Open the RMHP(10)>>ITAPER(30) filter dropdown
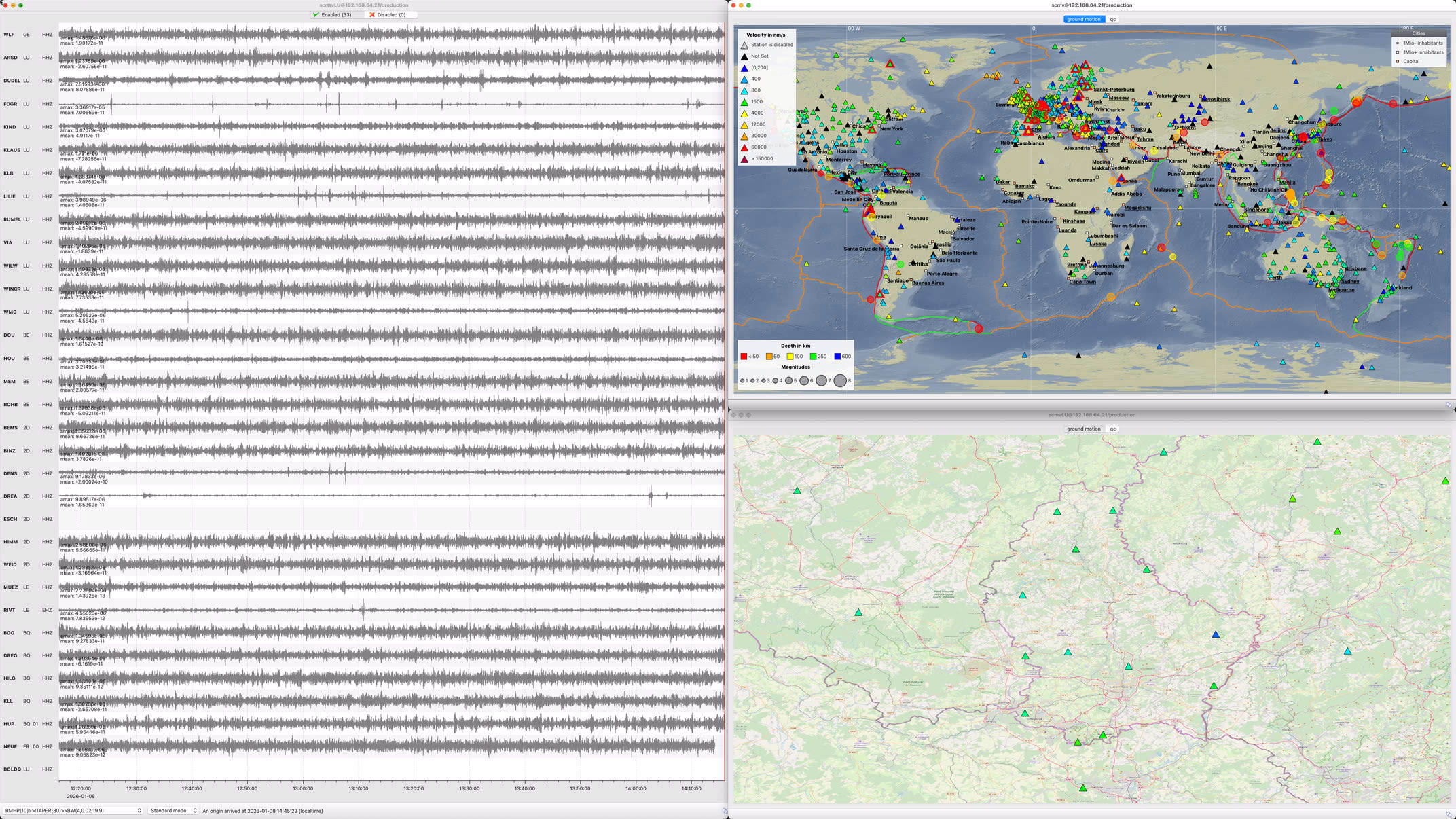Image resolution: width=1456 pixels, height=819 pixels. click(71, 810)
